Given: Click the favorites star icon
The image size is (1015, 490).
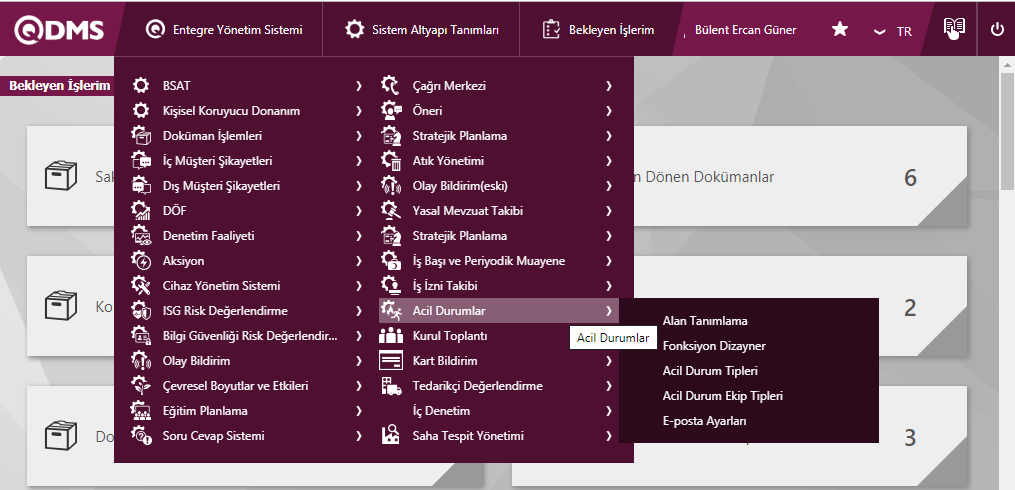Looking at the screenshot, I should [840, 30].
